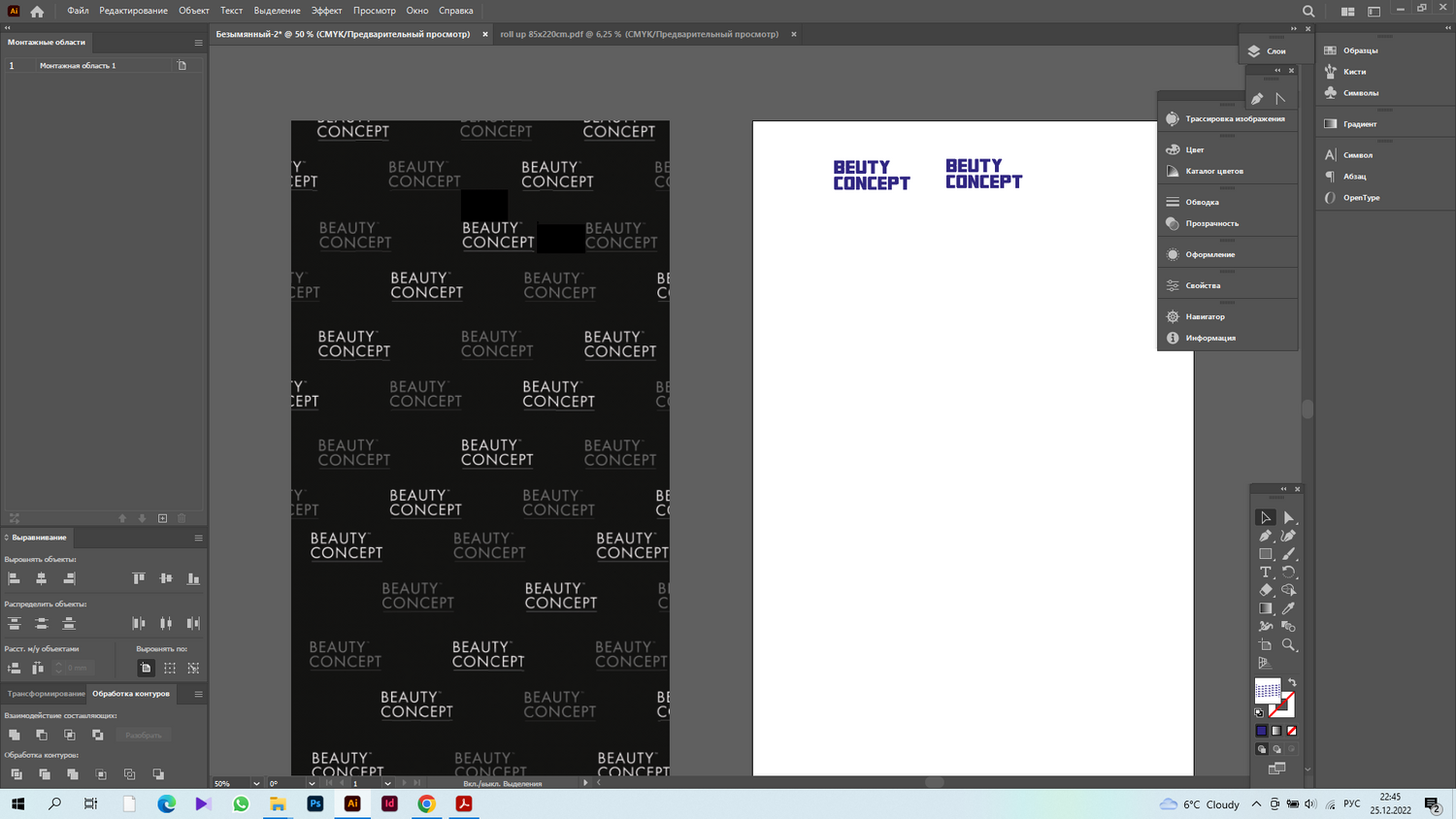Open the Файл menu

coord(78,11)
